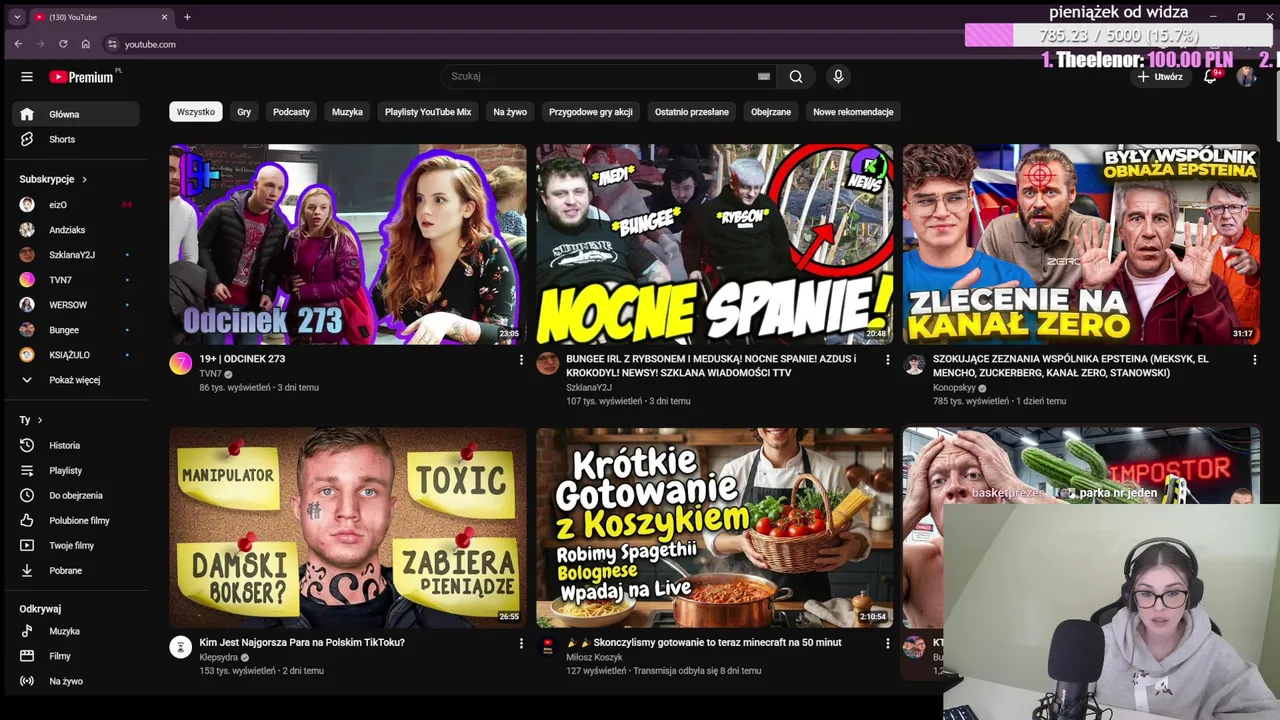Screen dimensions: 1280x720
Task: Expand the Ty section header
Action: click(x=31, y=420)
